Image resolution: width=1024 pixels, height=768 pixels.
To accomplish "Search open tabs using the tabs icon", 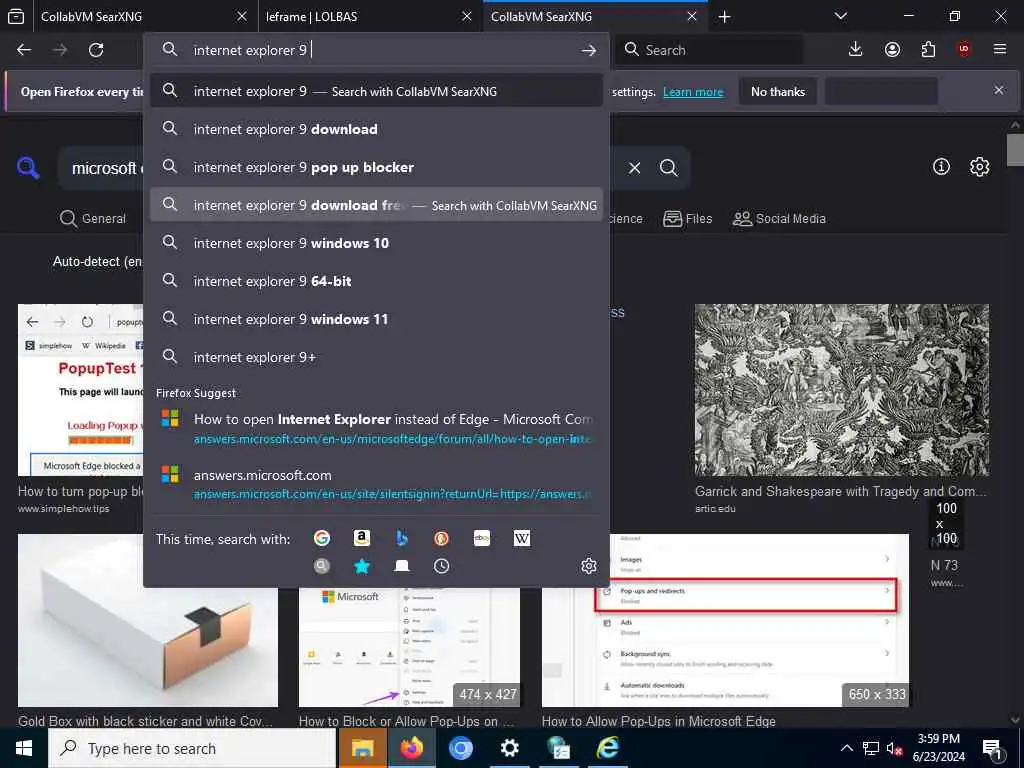I will [x=402, y=566].
